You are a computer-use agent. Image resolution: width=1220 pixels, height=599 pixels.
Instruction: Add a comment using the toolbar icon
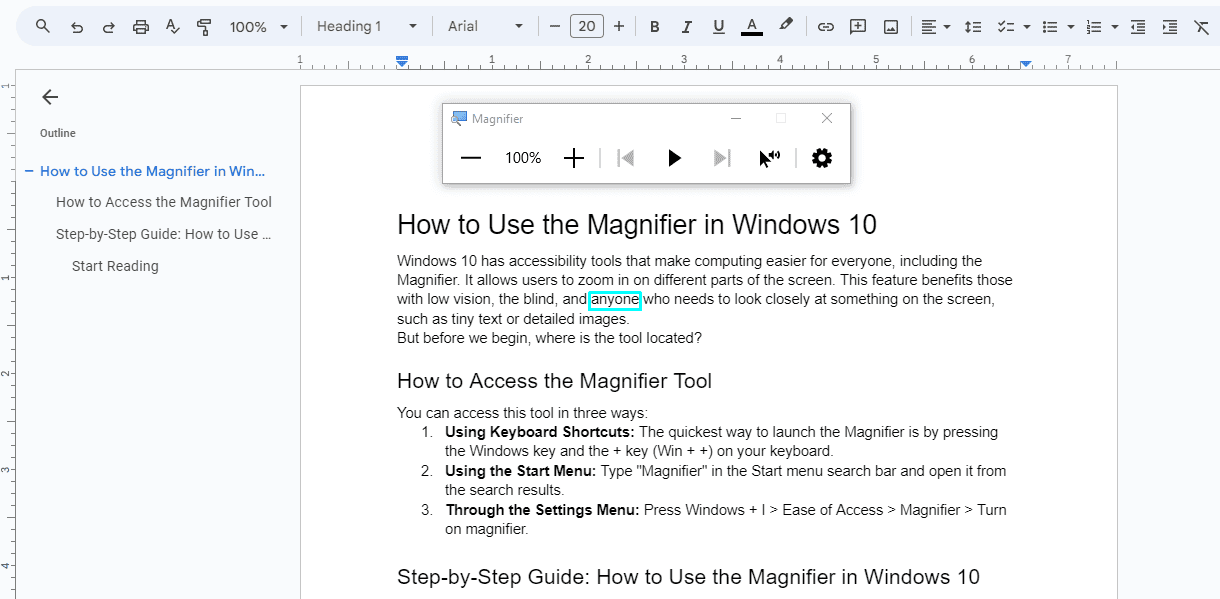(x=857, y=27)
